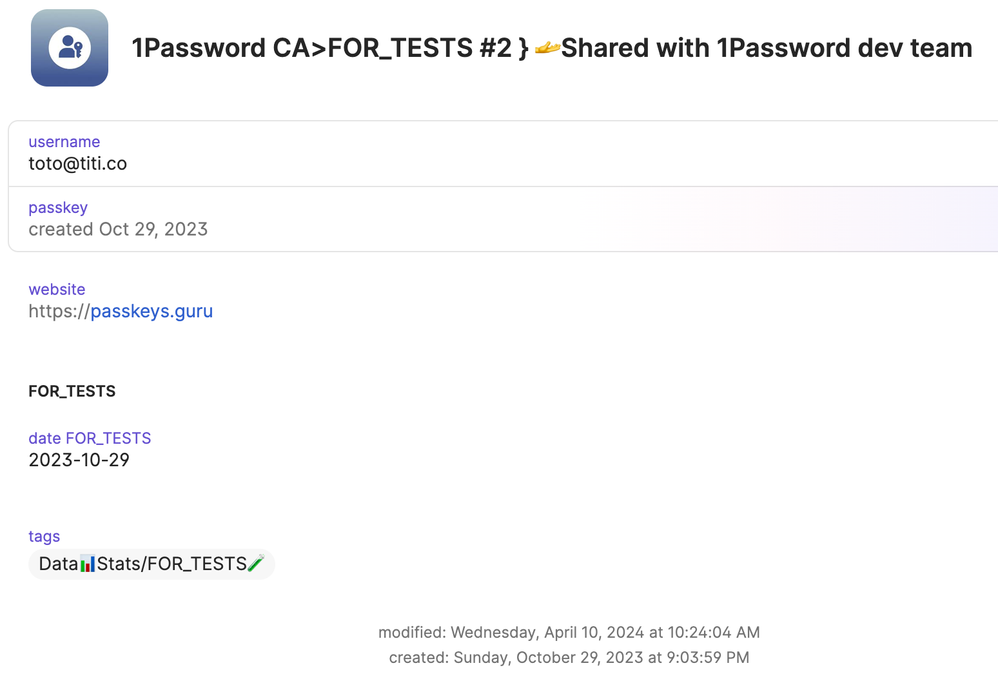Open the passkeys.guru website link
The height and width of the screenshot is (694, 998).
pyautogui.click(x=151, y=311)
